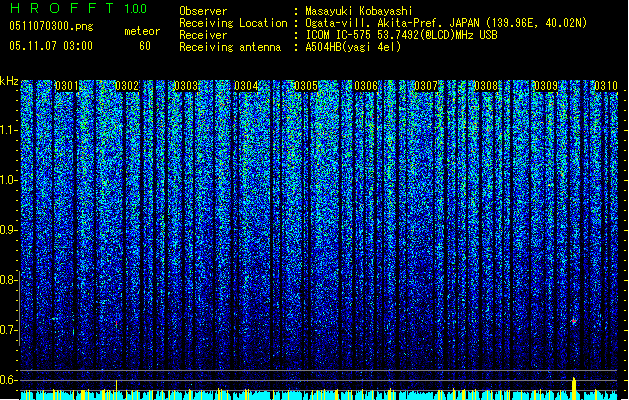
Task: Click the HROFFT 1.0.0 title text
Action: (x=79, y=8)
